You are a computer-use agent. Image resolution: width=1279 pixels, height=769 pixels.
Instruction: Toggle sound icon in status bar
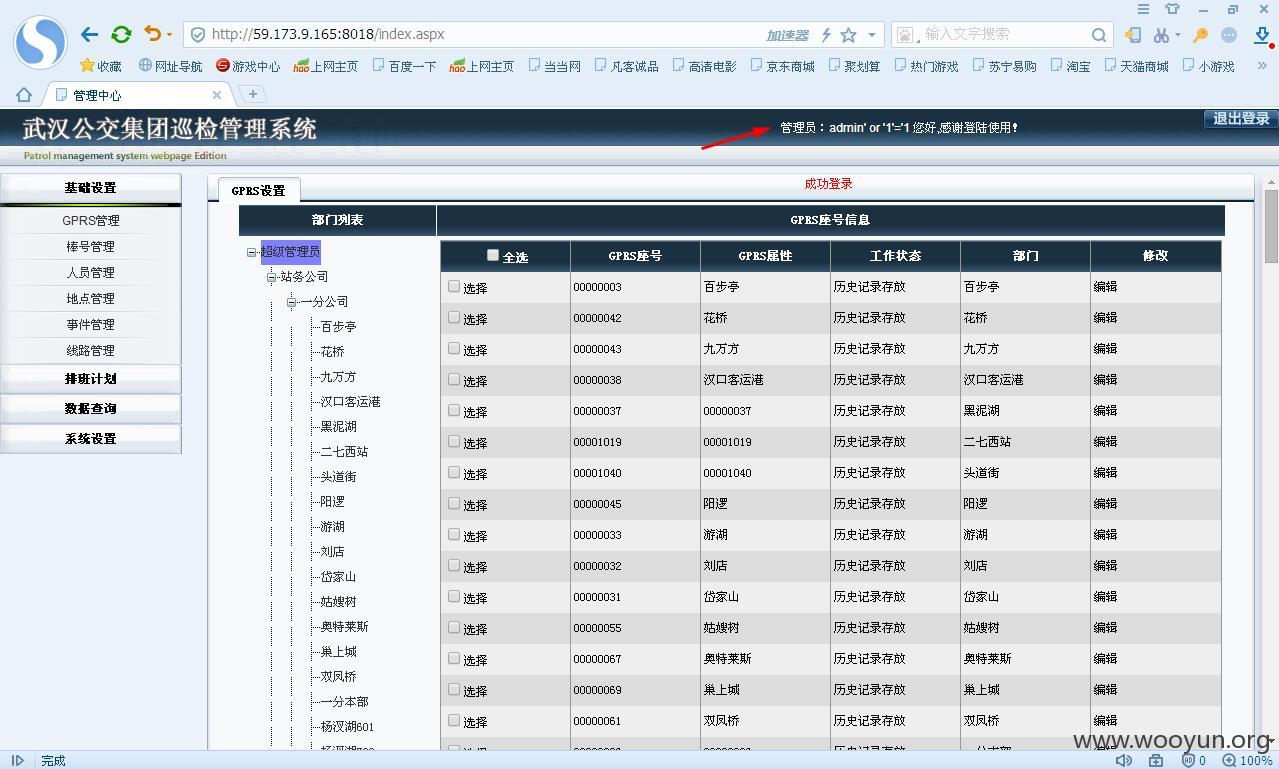click(x=1124, y=760)
